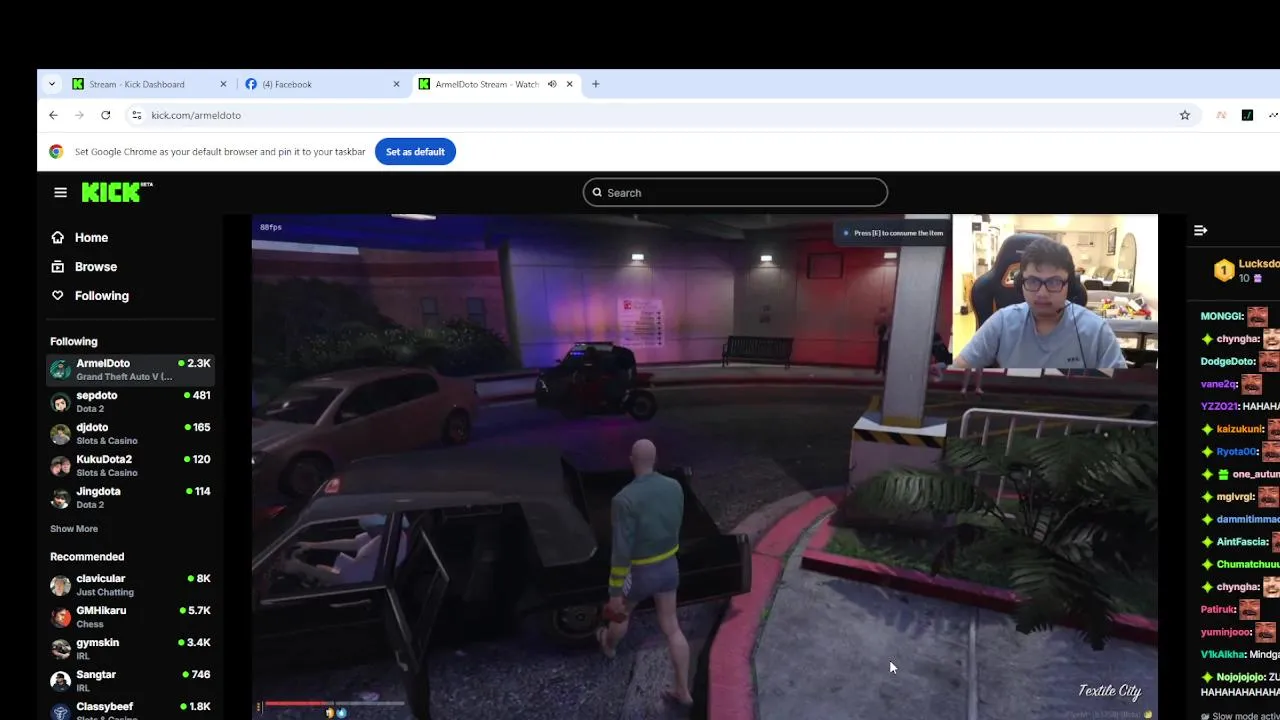The image size is (1280, 720).
Task: Open the ArmelDoto channel in Following list
Action: coord(131,369)
